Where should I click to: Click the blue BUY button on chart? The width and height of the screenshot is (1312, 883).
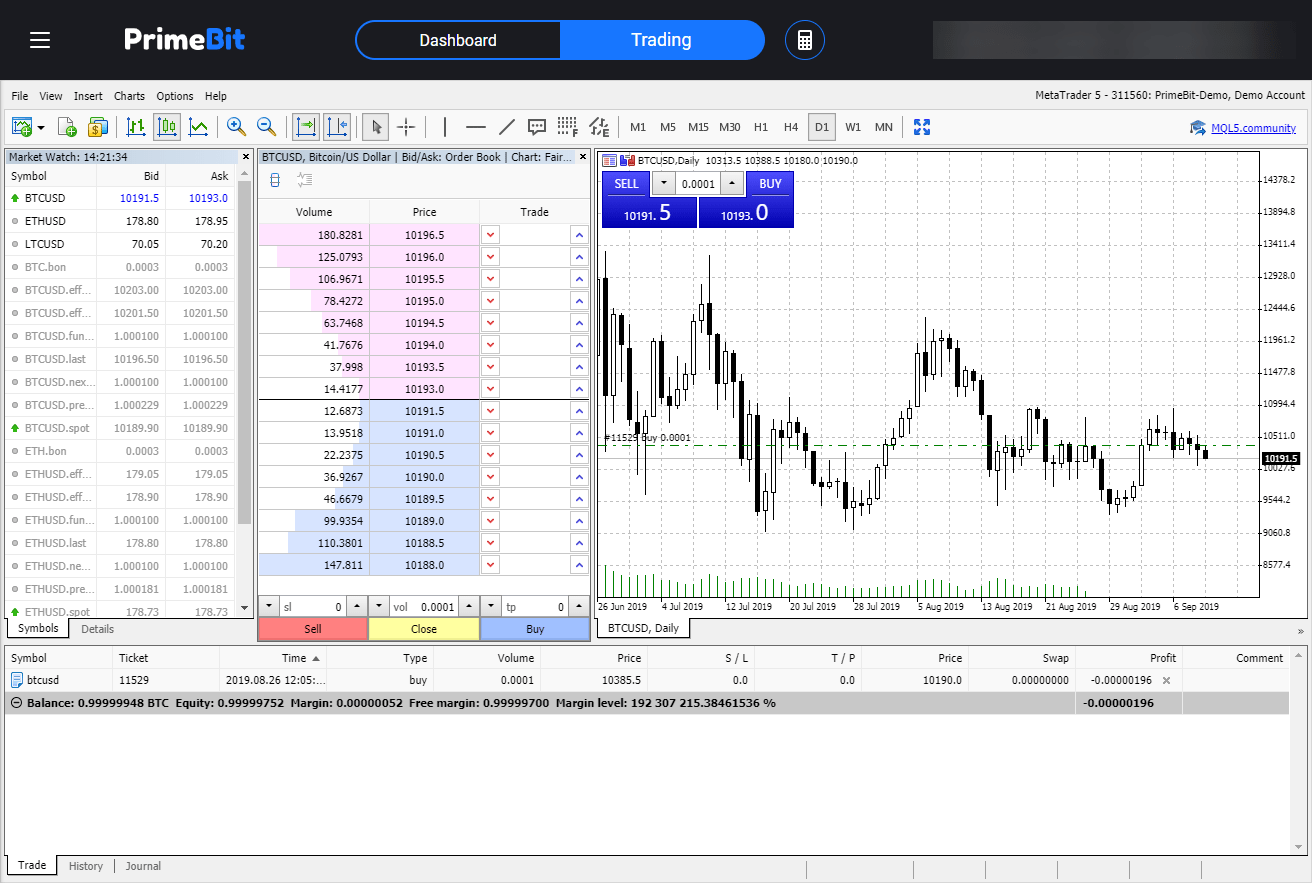pyautogui.click(x=770, y=184)
